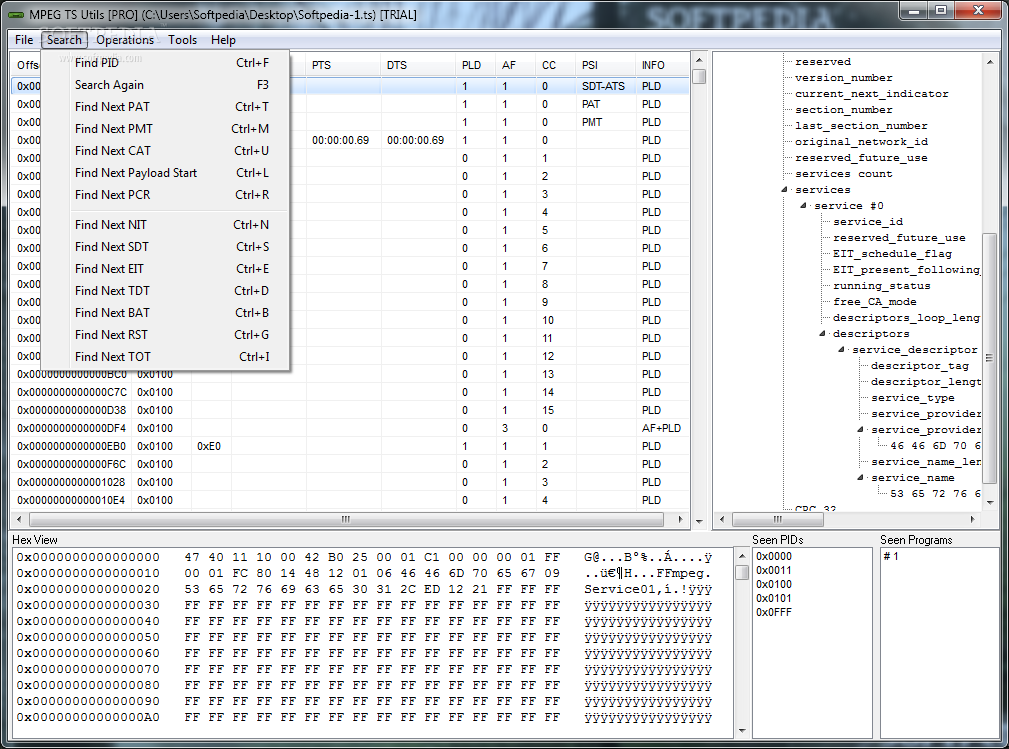Open the Help menu
Viewport: 1009px width, 749px height.
point(223,40)
